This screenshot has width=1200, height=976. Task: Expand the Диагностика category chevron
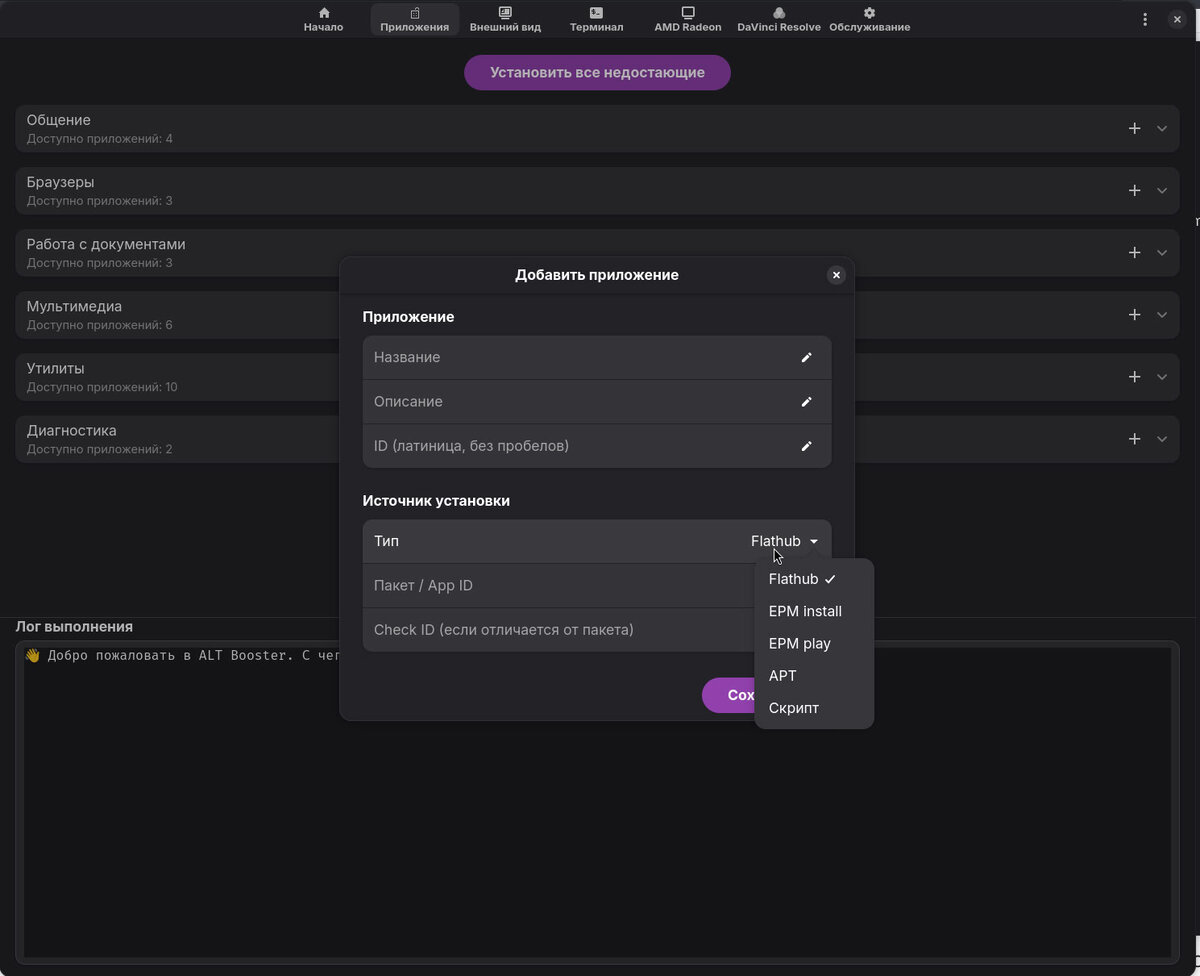(x=1162, y=438)
